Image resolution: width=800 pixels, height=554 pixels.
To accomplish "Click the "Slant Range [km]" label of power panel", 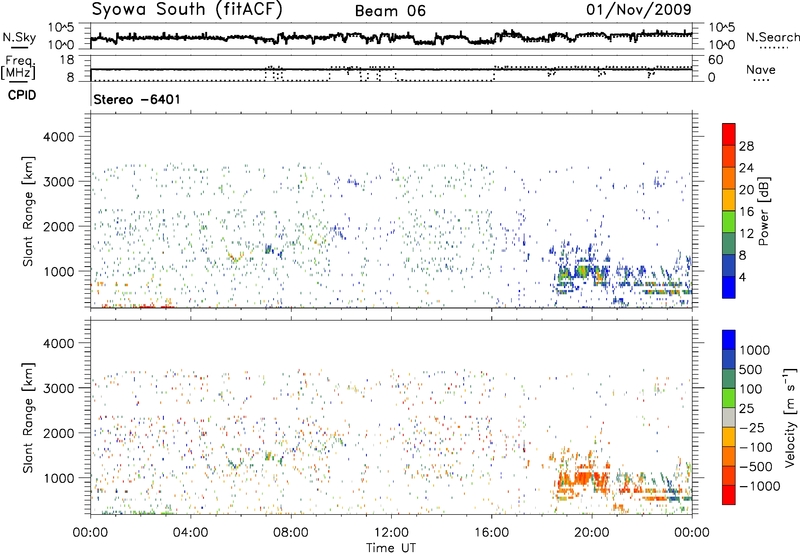I will 28,211.
